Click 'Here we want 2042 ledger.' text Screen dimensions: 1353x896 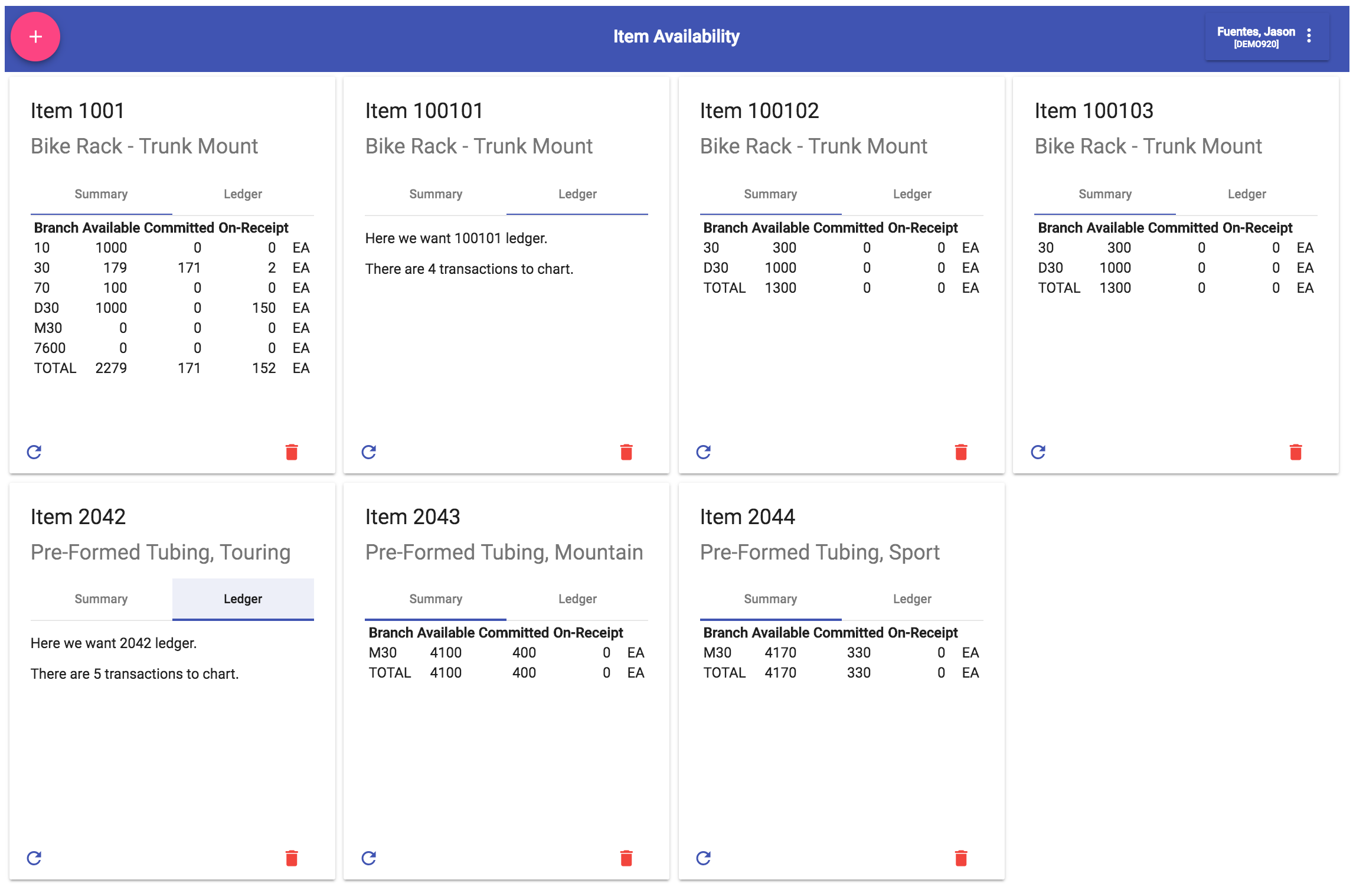tap(114, 643)
